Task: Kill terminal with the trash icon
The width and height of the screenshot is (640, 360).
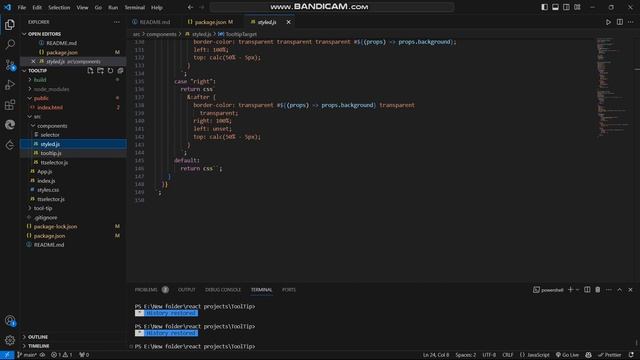Action: [x=598, y=290]
